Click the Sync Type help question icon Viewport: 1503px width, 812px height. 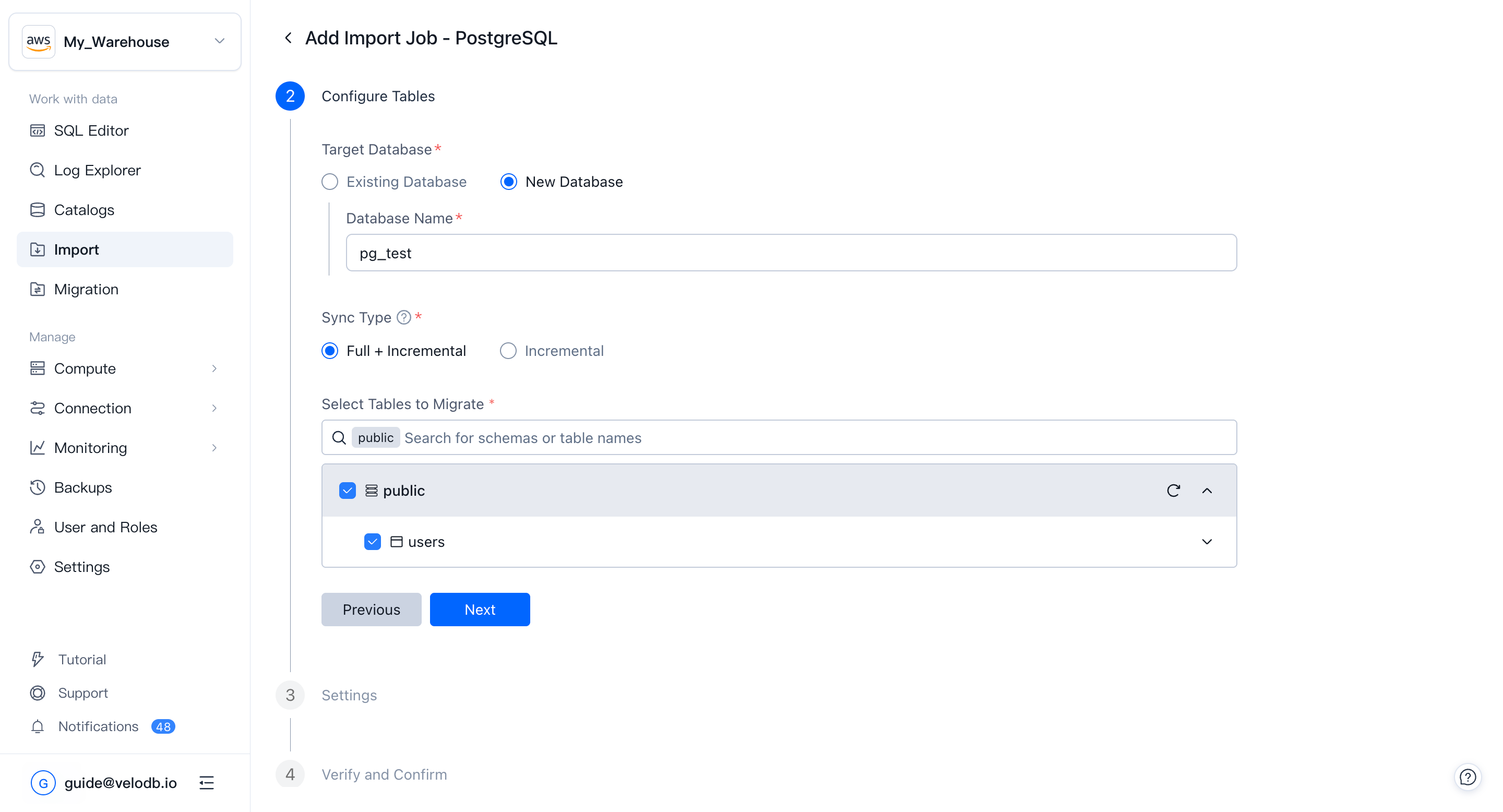[404, 317]
